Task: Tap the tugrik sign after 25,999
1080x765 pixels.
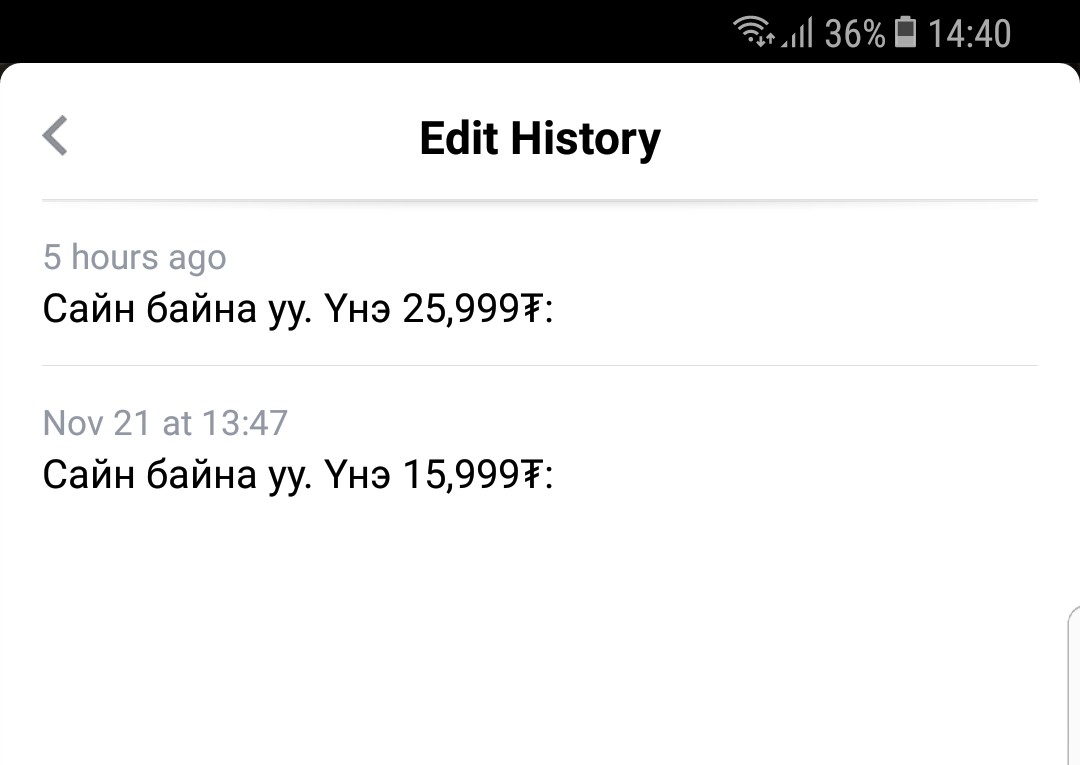Action: coord(531,308)
